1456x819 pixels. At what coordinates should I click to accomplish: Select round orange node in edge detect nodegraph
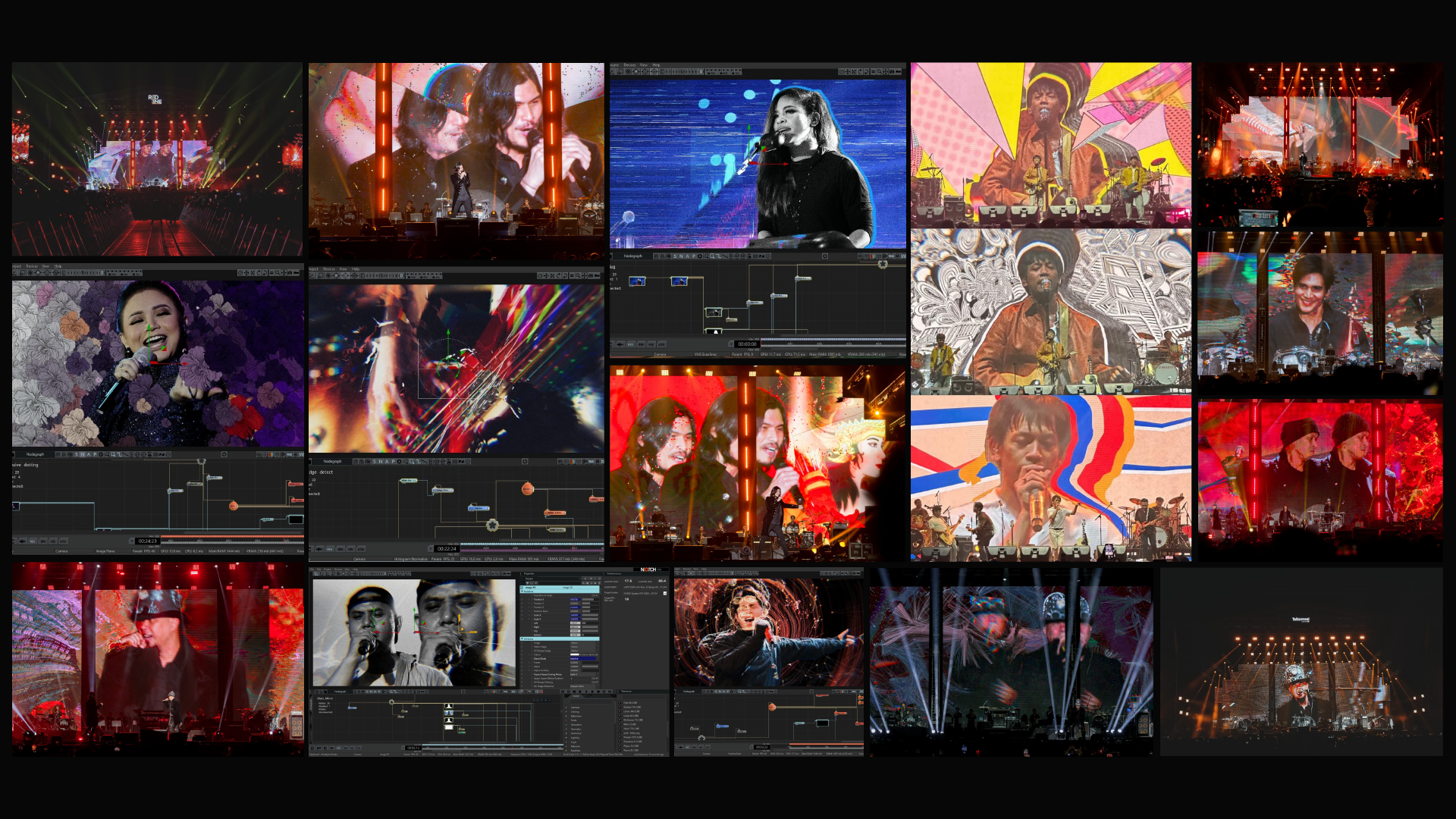click(x=527, y=488)
